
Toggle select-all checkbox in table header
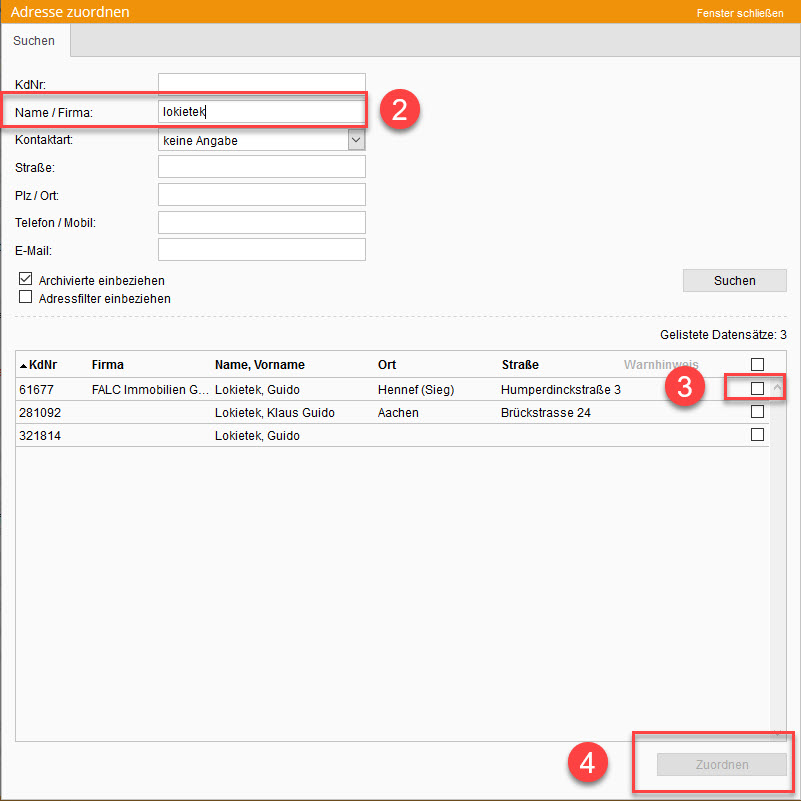(757, 365)
